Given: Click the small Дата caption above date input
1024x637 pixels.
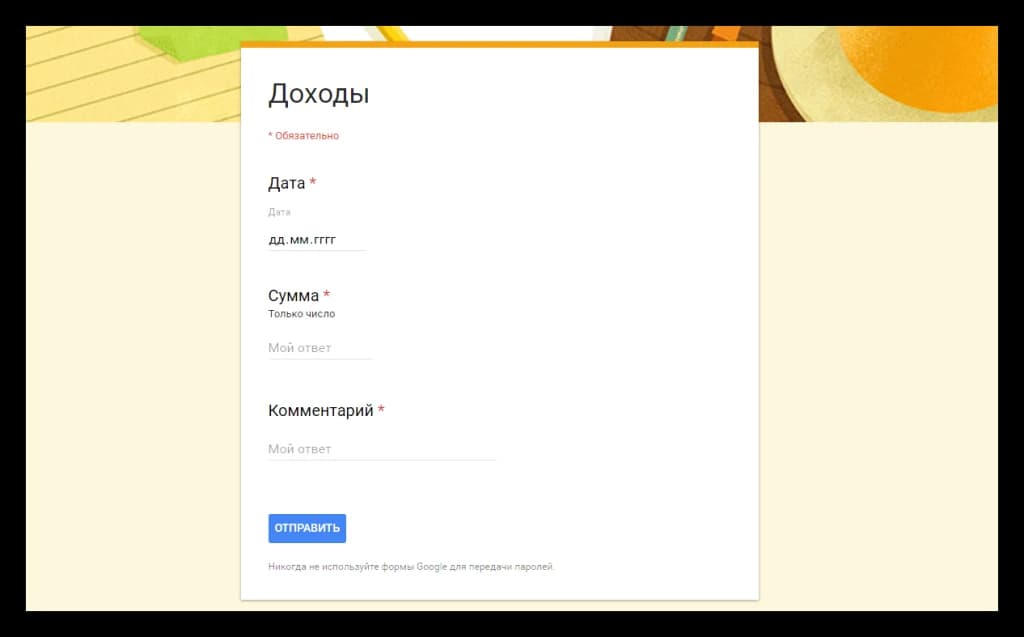Looking at the screenshot, I should 279,212.
